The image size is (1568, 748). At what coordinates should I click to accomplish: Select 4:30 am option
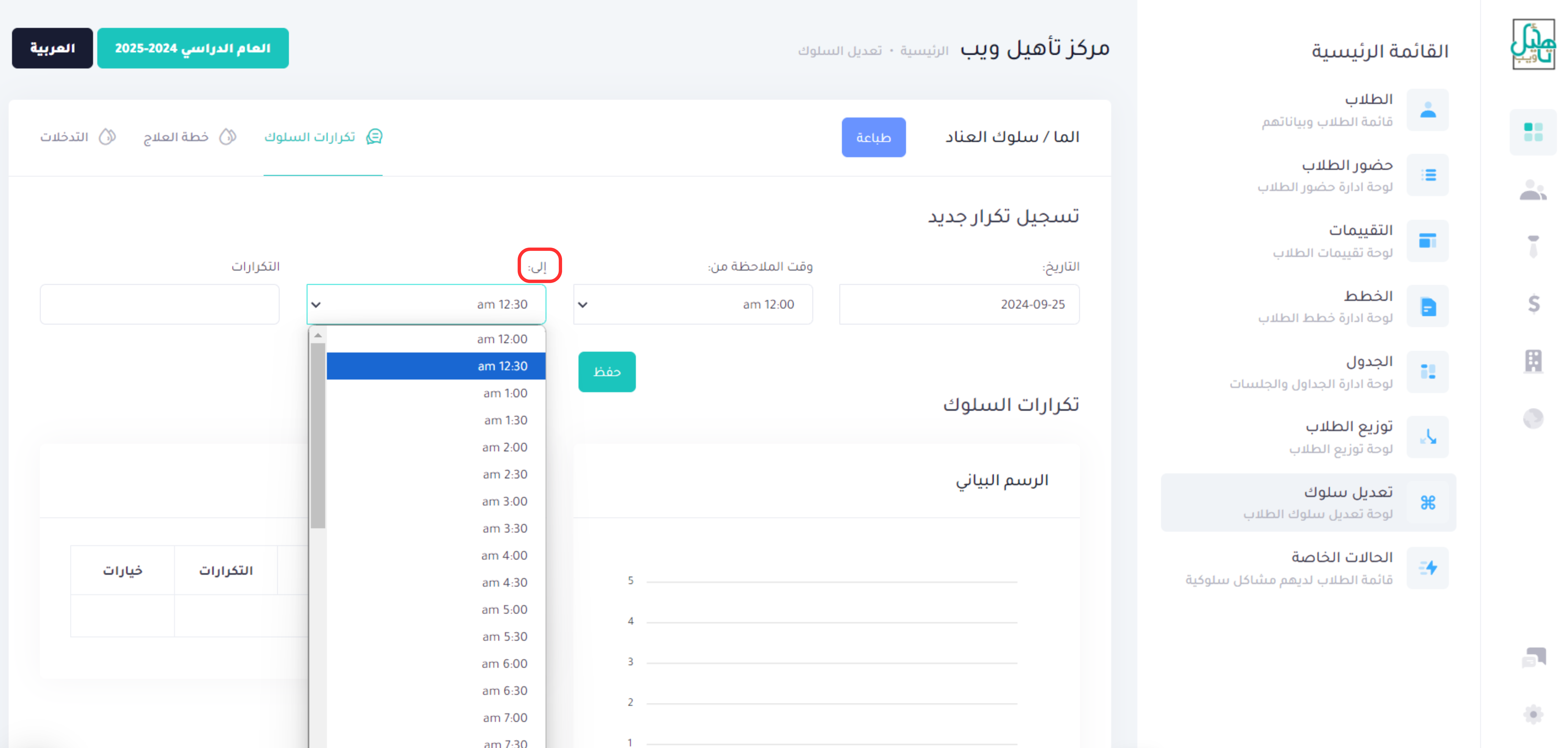tap(436, 582)
